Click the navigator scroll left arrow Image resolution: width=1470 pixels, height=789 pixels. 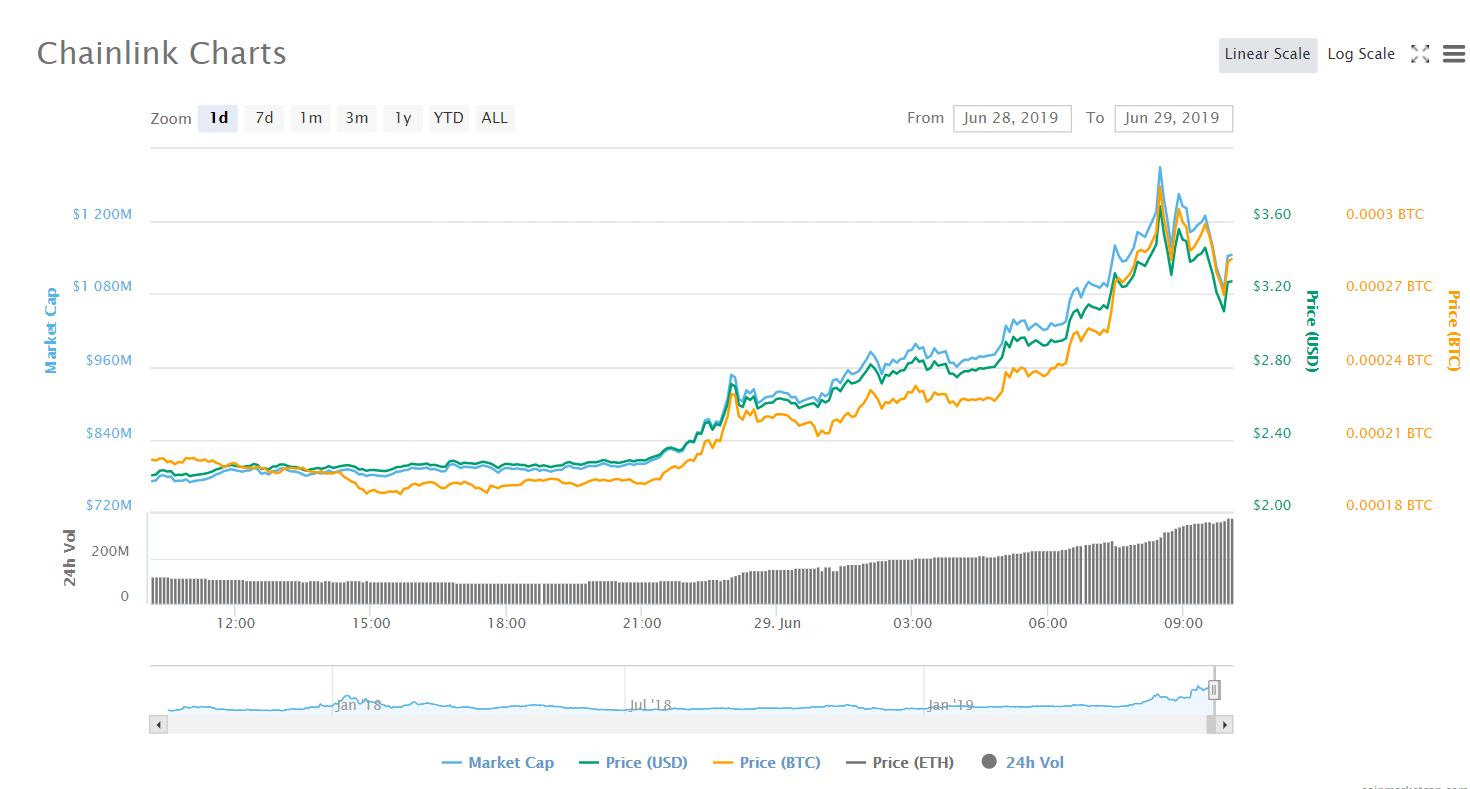point(158,724)
